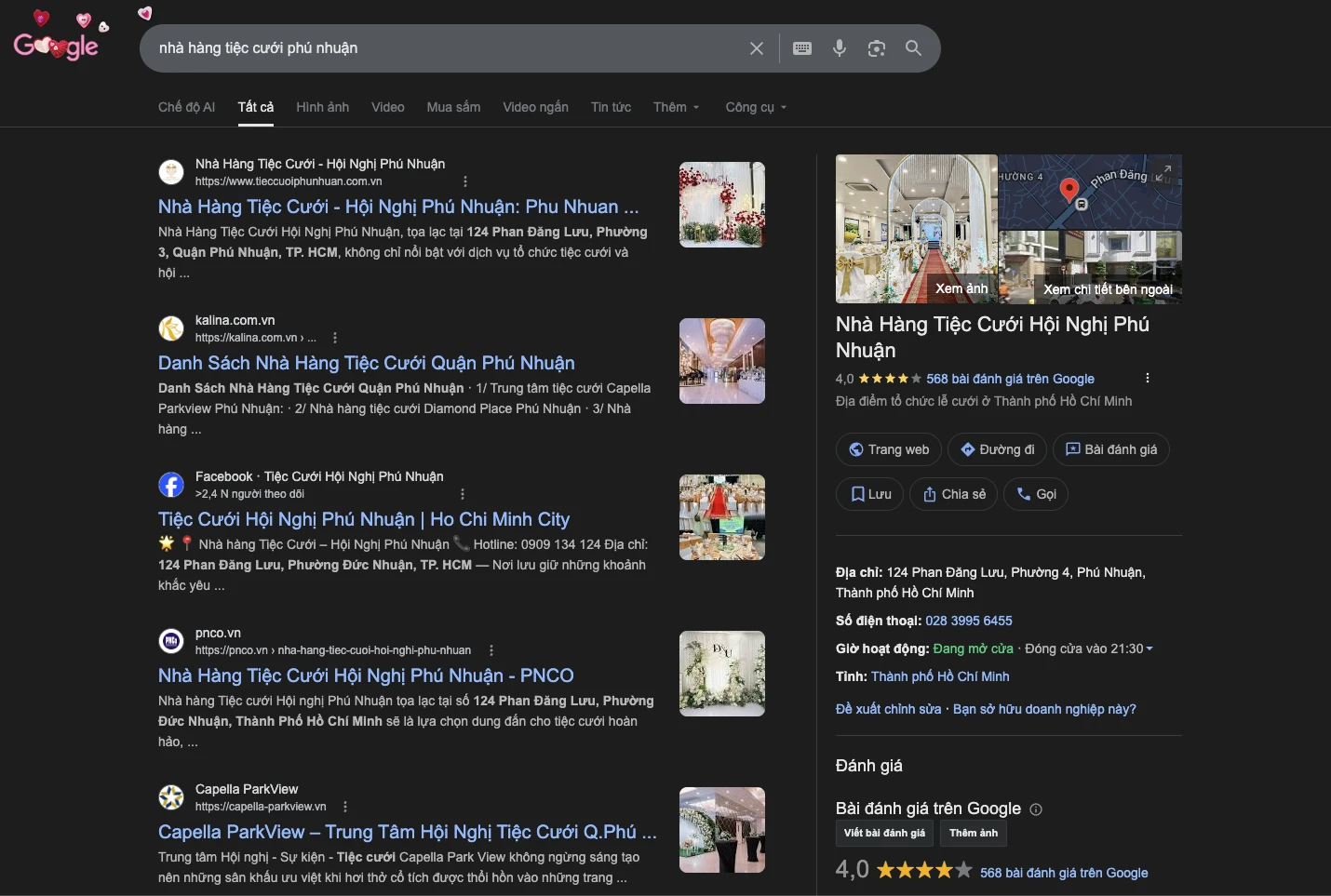Screen dimensions: 1331x896
Task: Open the three-dot options in the business panel
Action: pos(1147,378)
